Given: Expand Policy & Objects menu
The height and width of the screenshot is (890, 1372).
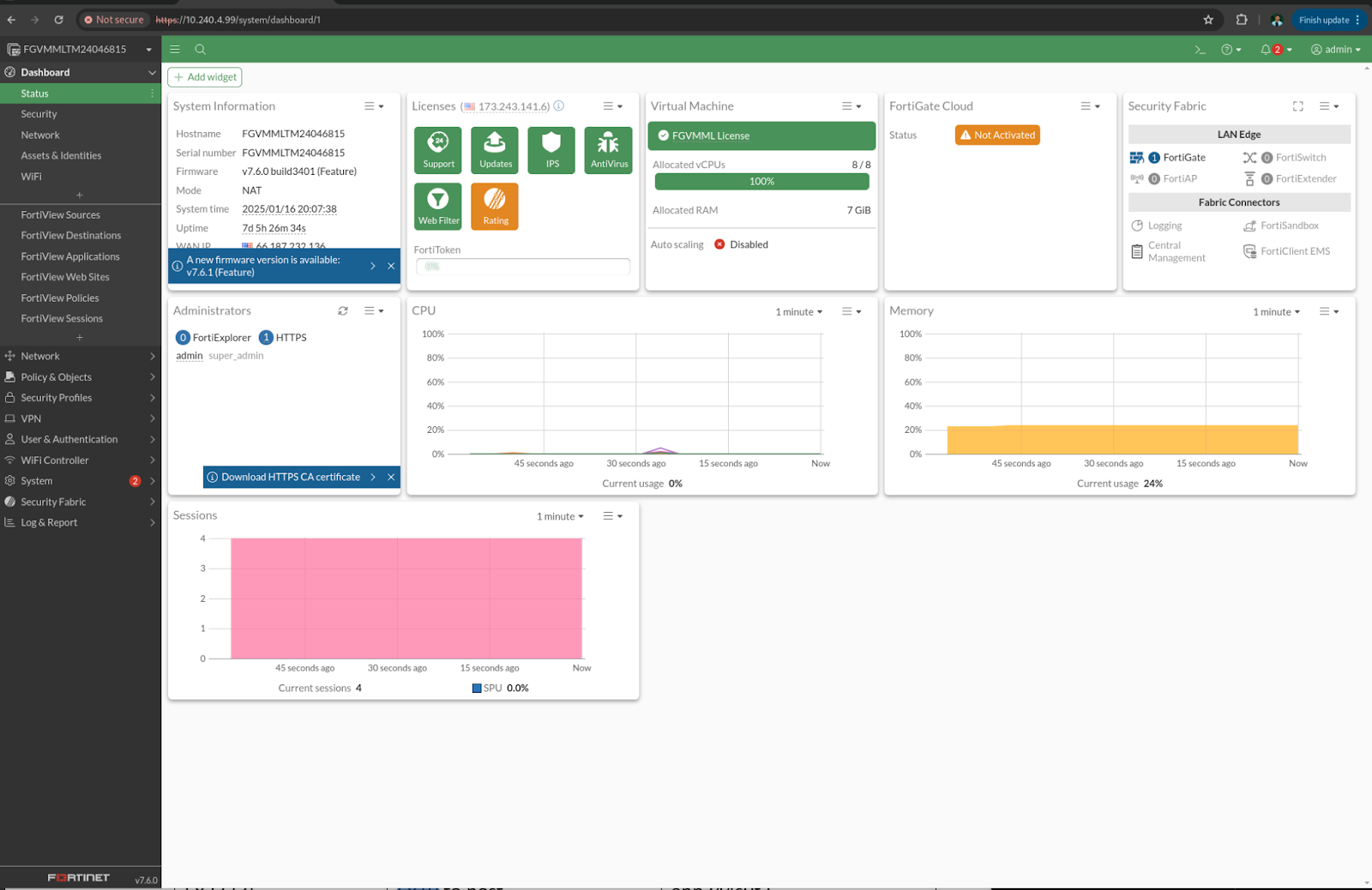Looking at the screenshot, I should point(79,377).
